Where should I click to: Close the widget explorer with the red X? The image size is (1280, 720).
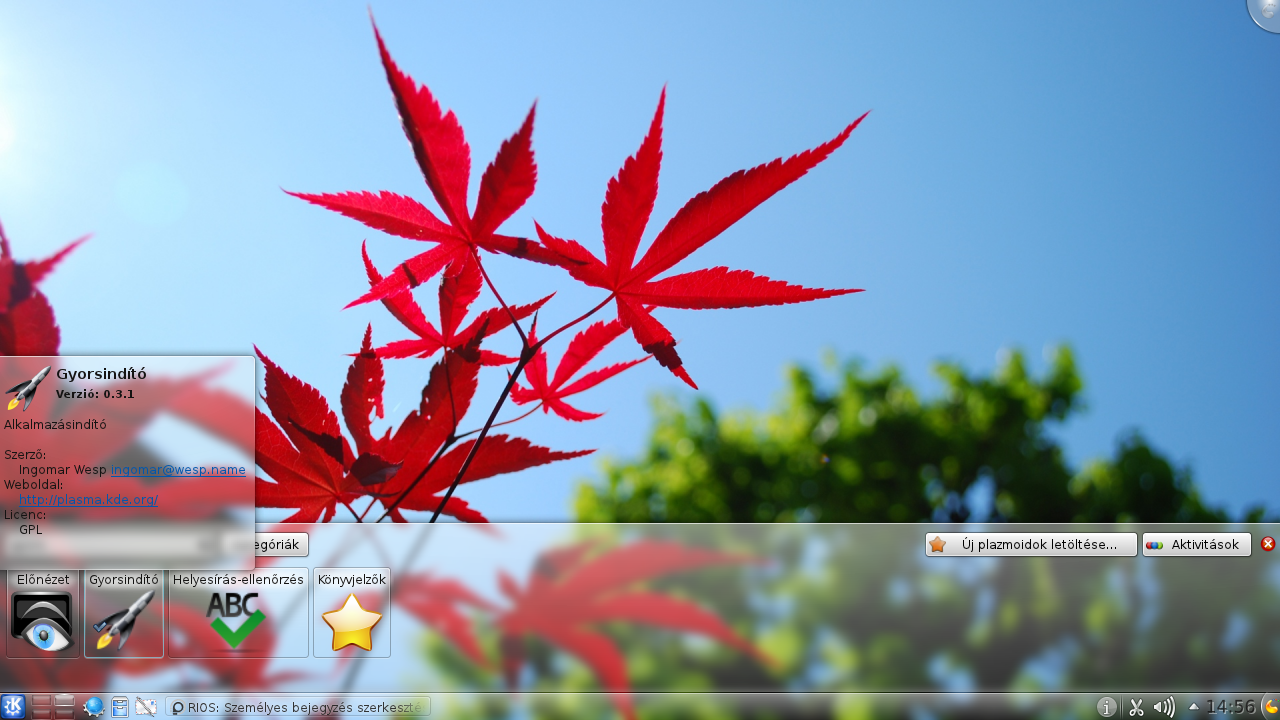pos(1268,544)
